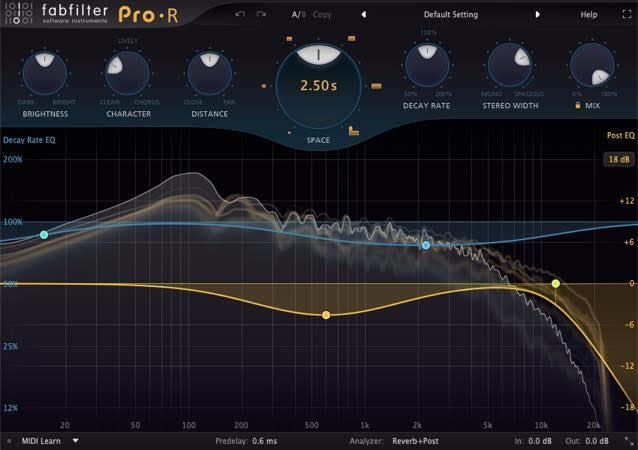
Task: Click the Distance knob
Action: pos(210,73)
